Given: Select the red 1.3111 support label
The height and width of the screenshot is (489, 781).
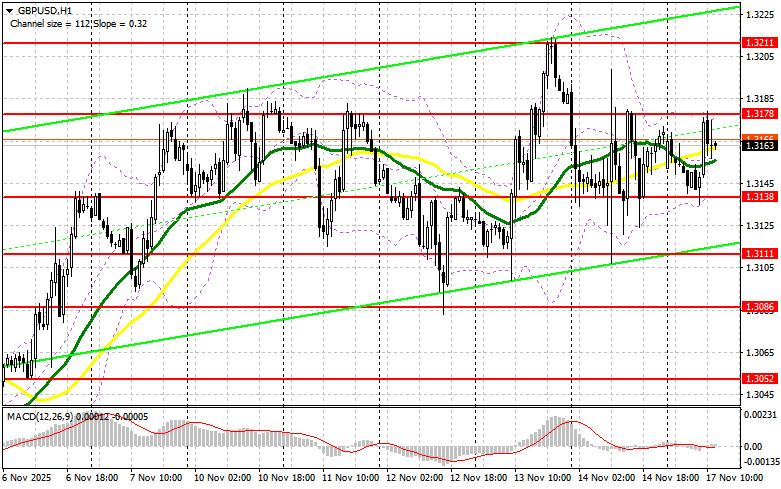Looking at the screenshot, I should pyautogui.click(x=757, y=255).
